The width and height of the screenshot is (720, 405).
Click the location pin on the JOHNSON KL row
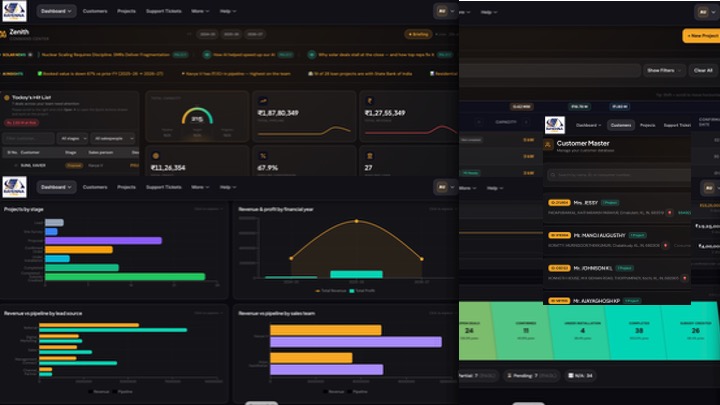[685, 278]
